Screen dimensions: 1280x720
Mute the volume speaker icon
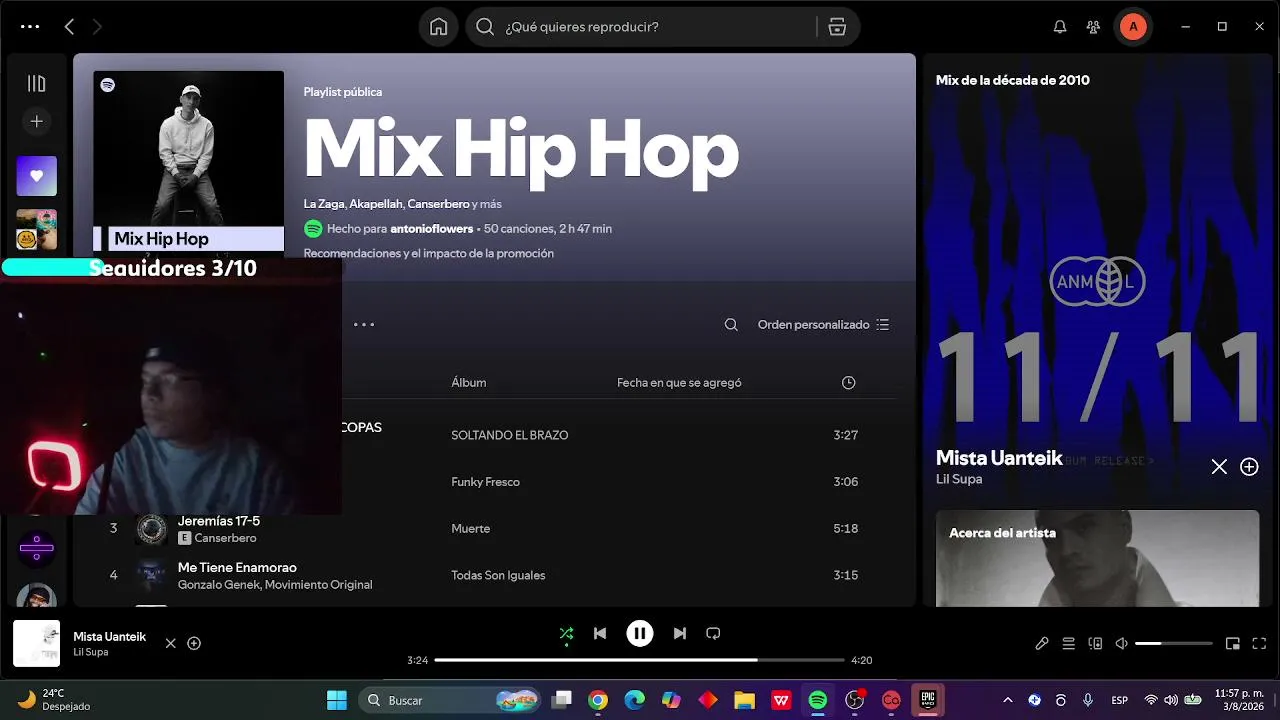1121,643
